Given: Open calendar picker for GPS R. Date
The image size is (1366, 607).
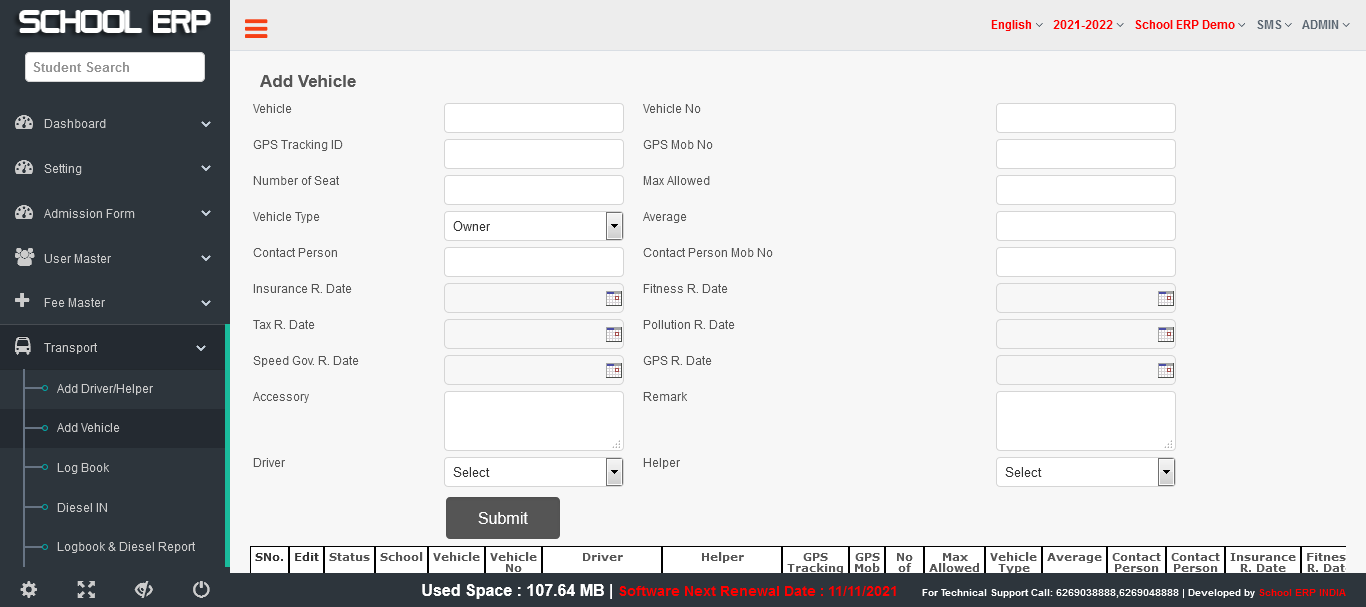Looking at the screenshot, I should point(1165,370).
